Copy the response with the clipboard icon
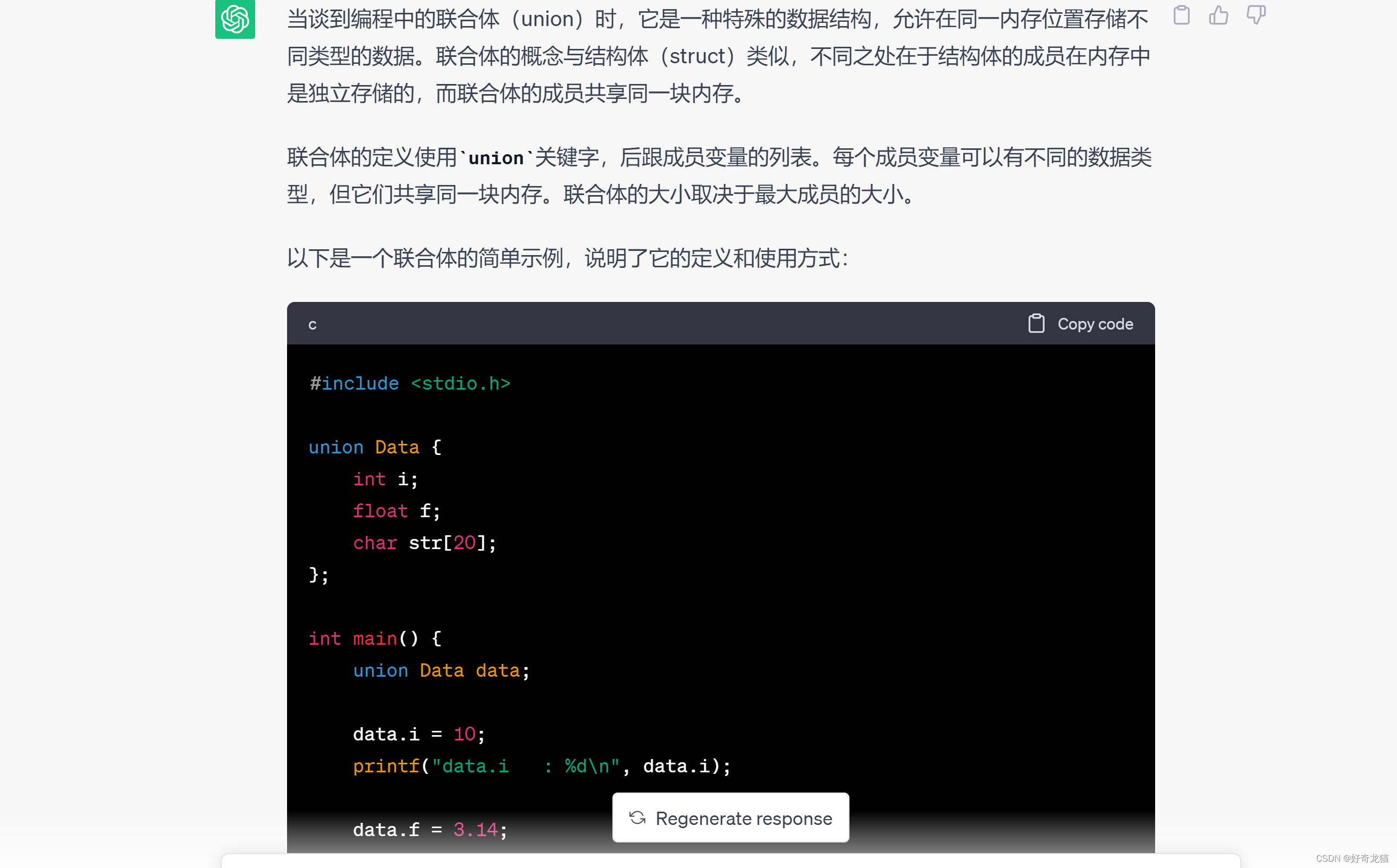This screenshot has width=1397, height=868. click(1181, 15)
